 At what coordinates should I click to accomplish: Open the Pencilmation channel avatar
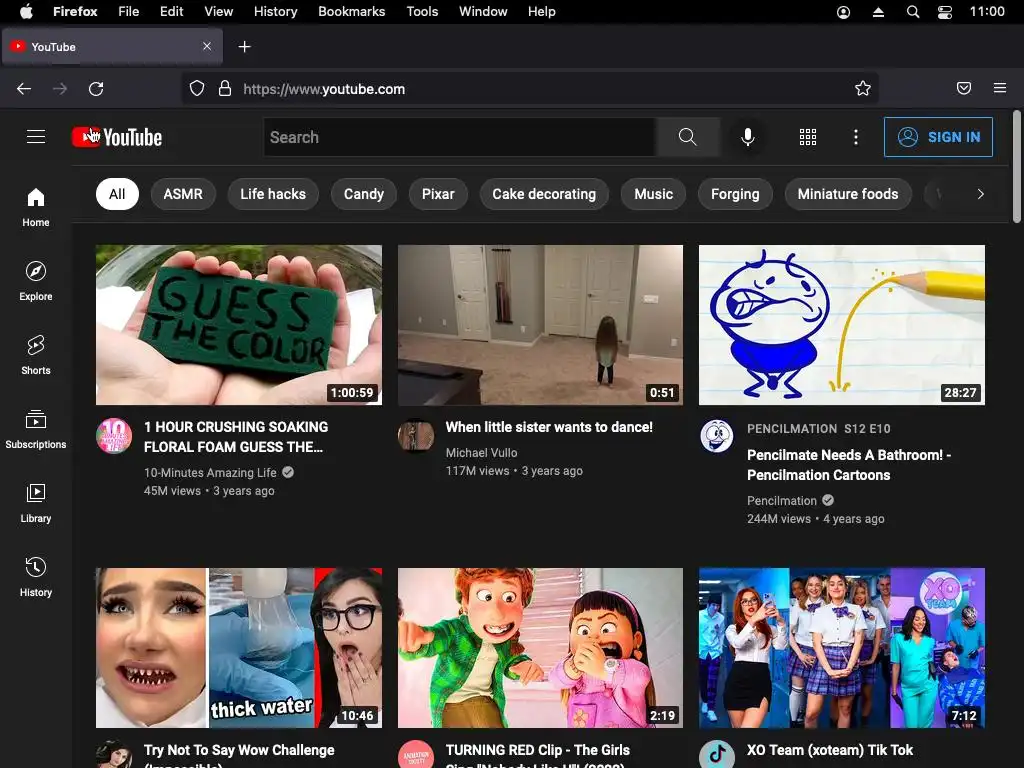[717, 436]
